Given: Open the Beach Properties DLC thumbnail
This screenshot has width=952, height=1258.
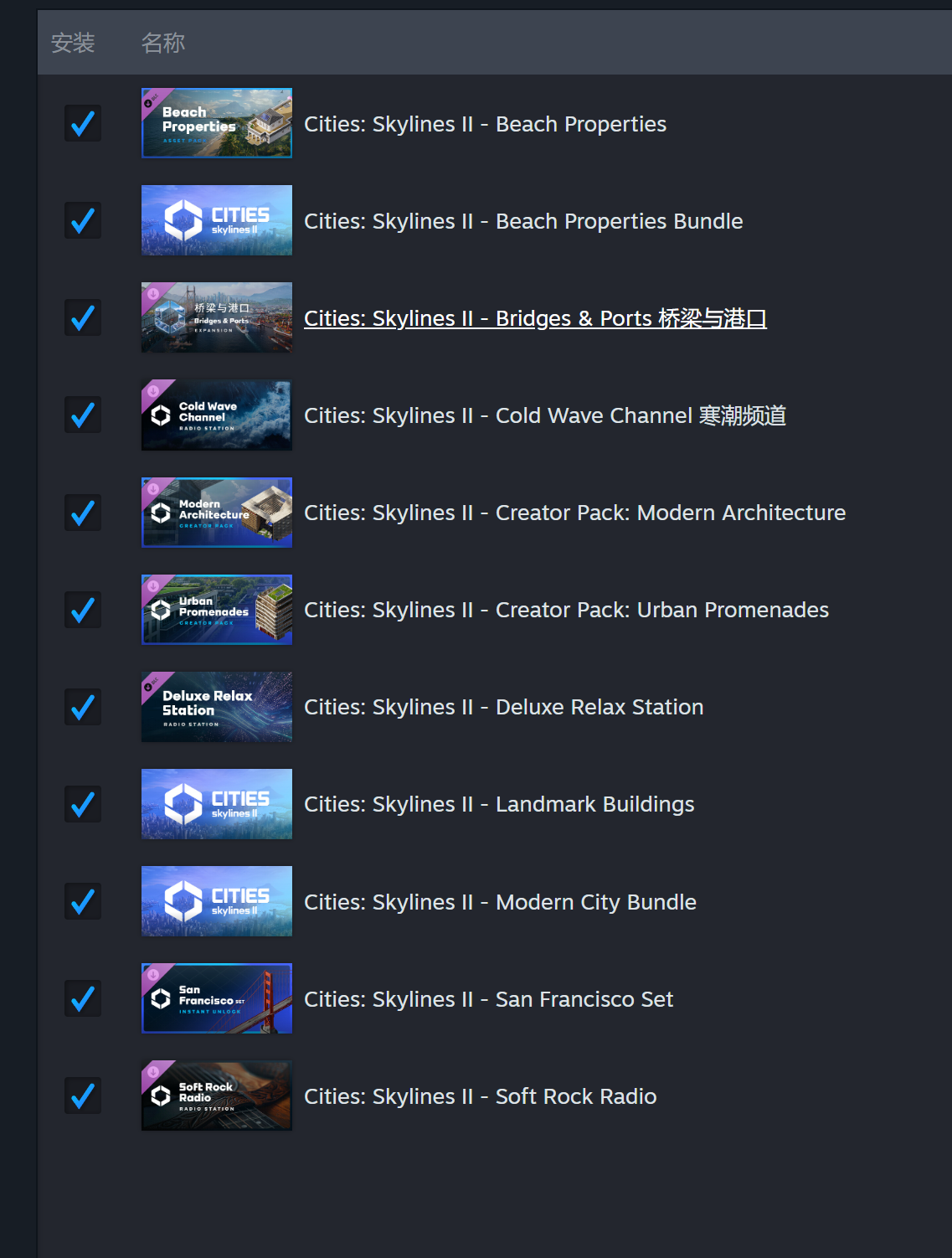Looking at the screenshot, I should click(x=217, y=123).
